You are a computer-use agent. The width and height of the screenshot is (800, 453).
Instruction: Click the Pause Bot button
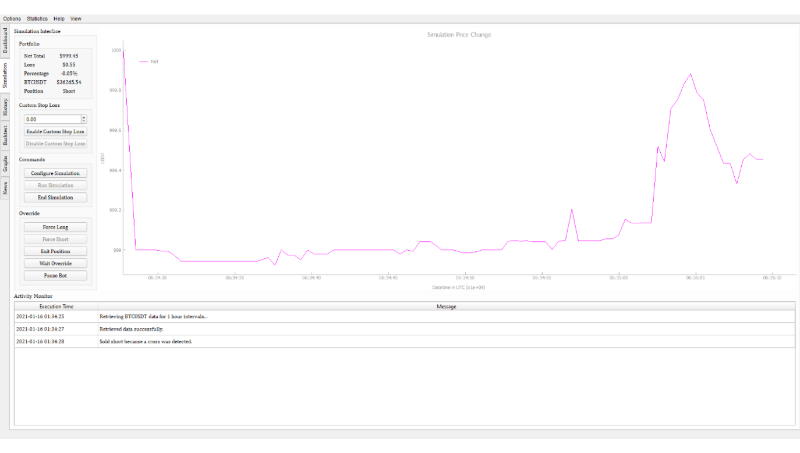coord(55,275)
